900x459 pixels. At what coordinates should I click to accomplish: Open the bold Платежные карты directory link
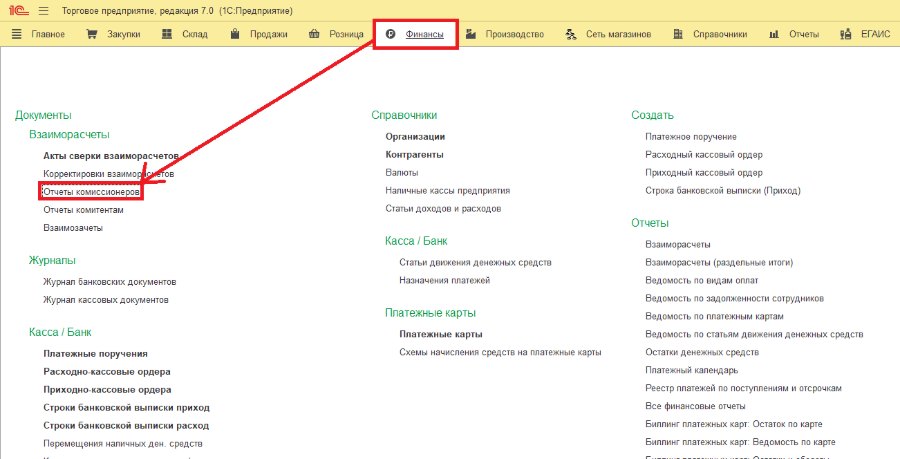[x=441, y=334]
